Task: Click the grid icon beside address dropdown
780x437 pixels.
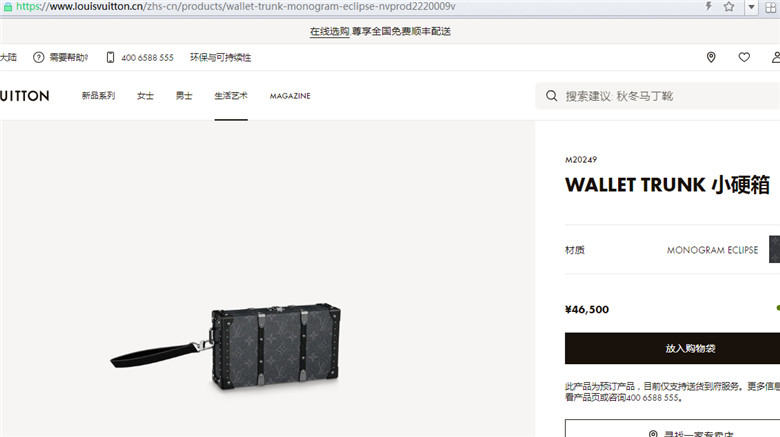Action: tap(771, 7)
